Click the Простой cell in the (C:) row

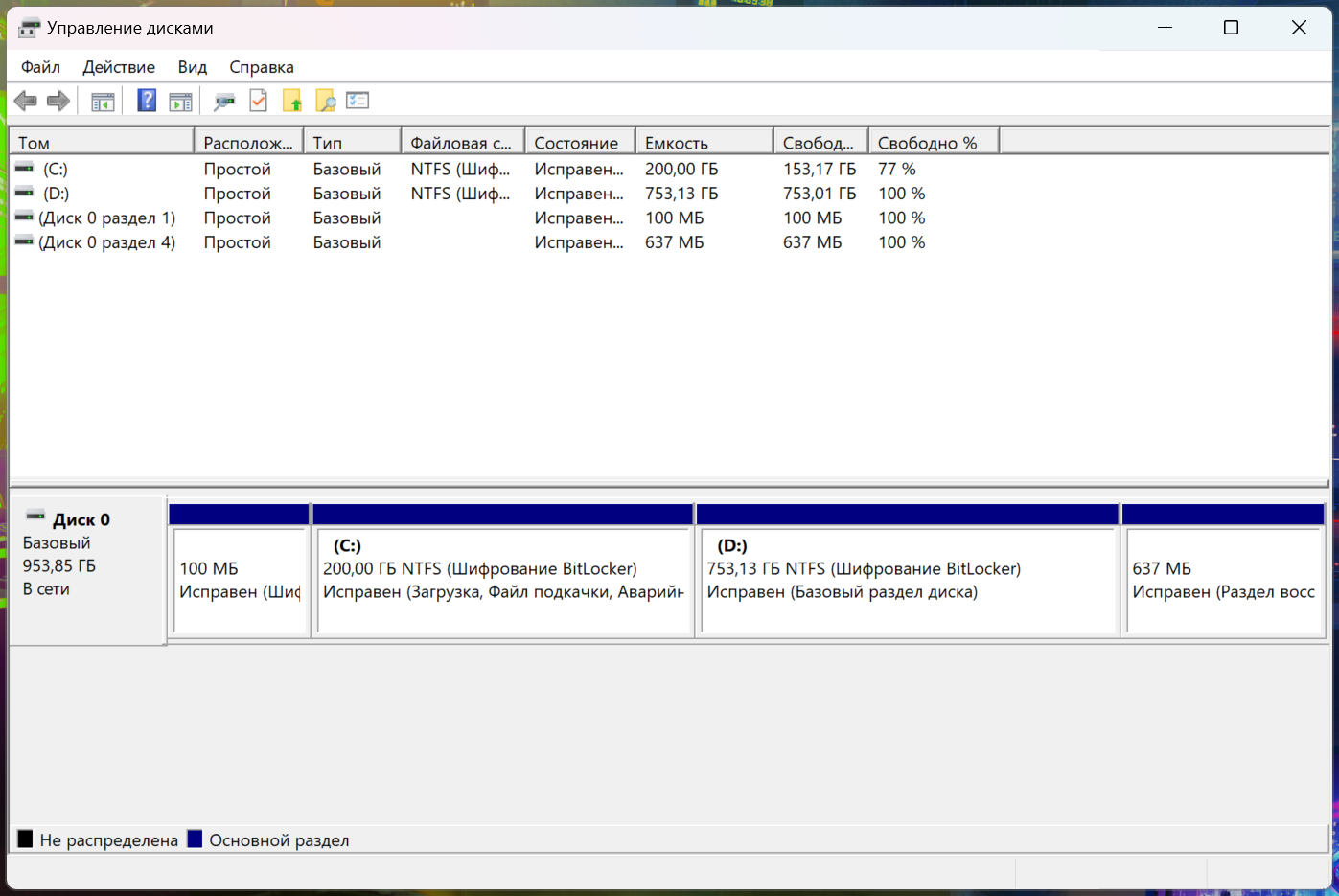[238, 169]
